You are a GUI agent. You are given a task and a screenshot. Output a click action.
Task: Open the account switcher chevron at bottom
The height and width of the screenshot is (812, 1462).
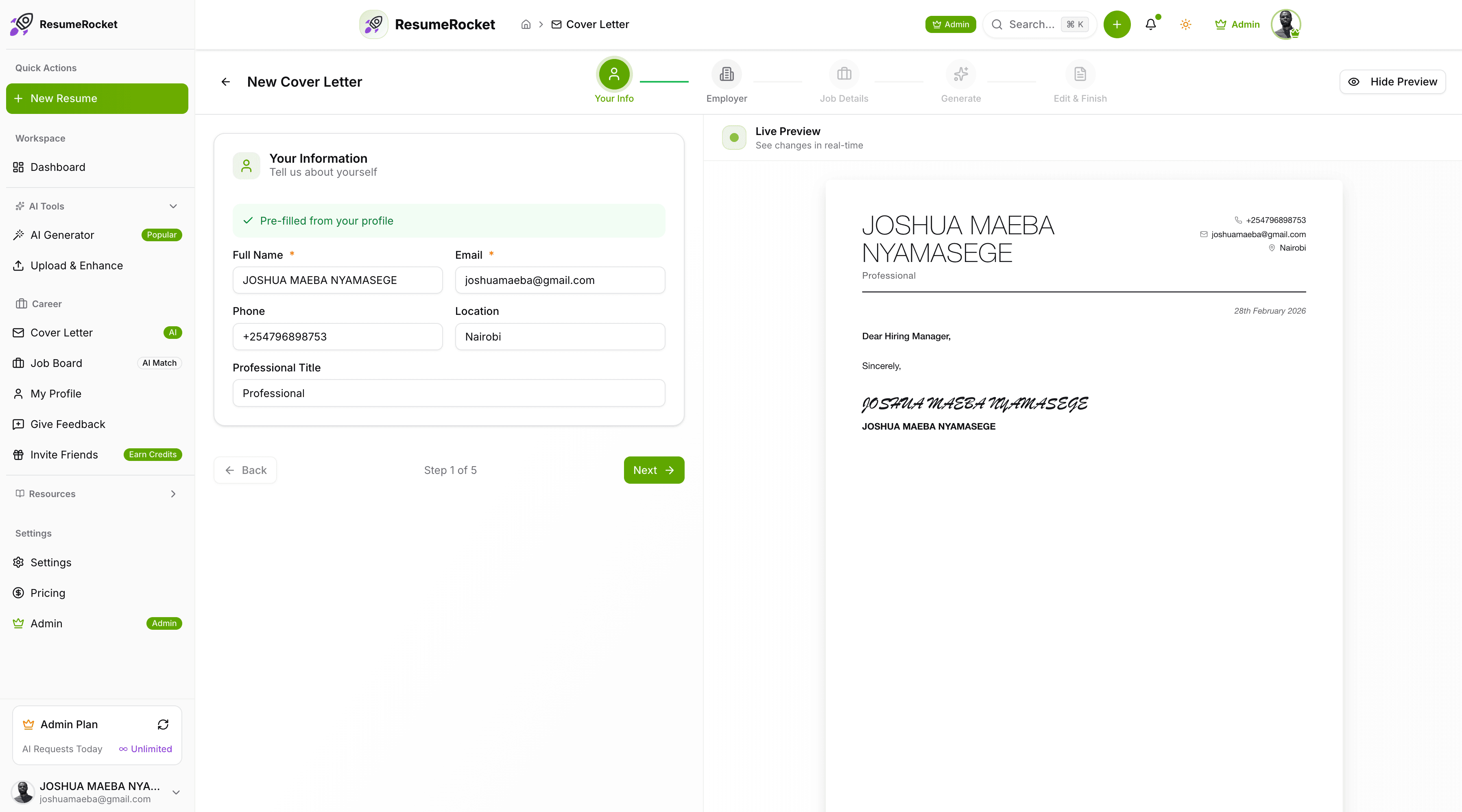click(x=176, y=792)
